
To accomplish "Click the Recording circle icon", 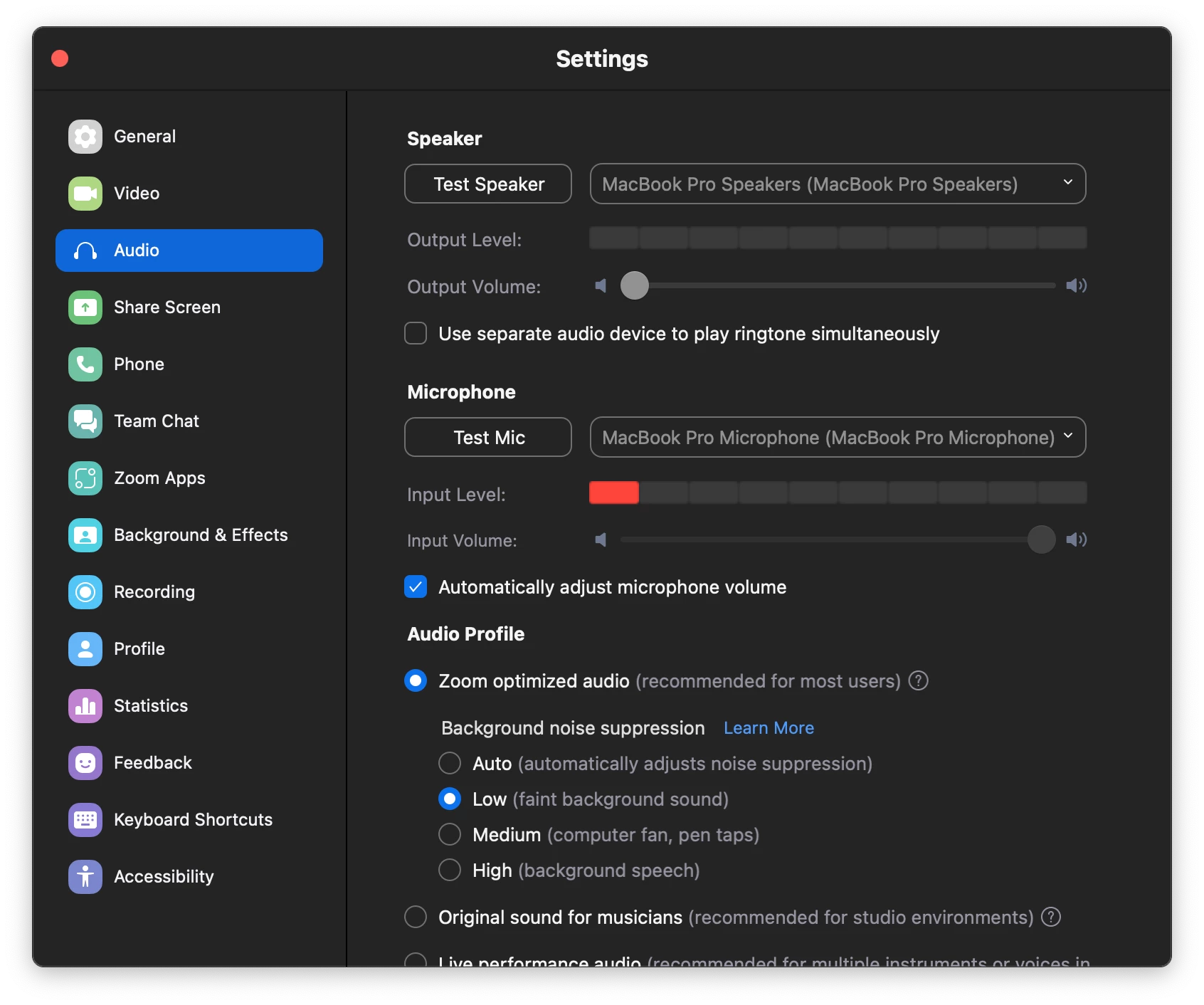I will click(85, 592).
